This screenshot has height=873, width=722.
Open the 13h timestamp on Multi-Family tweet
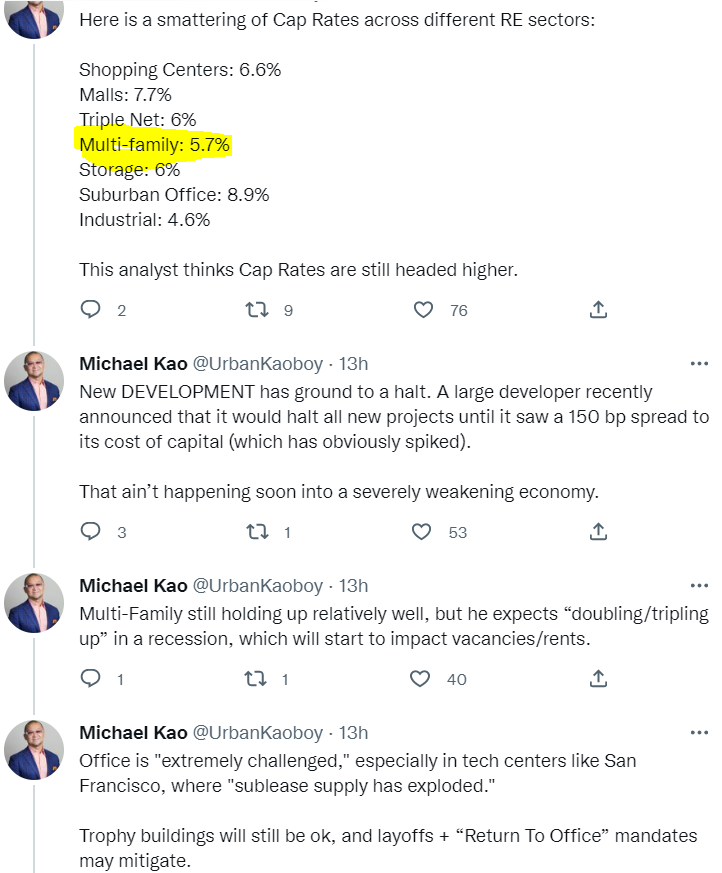pyautogui.click(x=353, y=586)
